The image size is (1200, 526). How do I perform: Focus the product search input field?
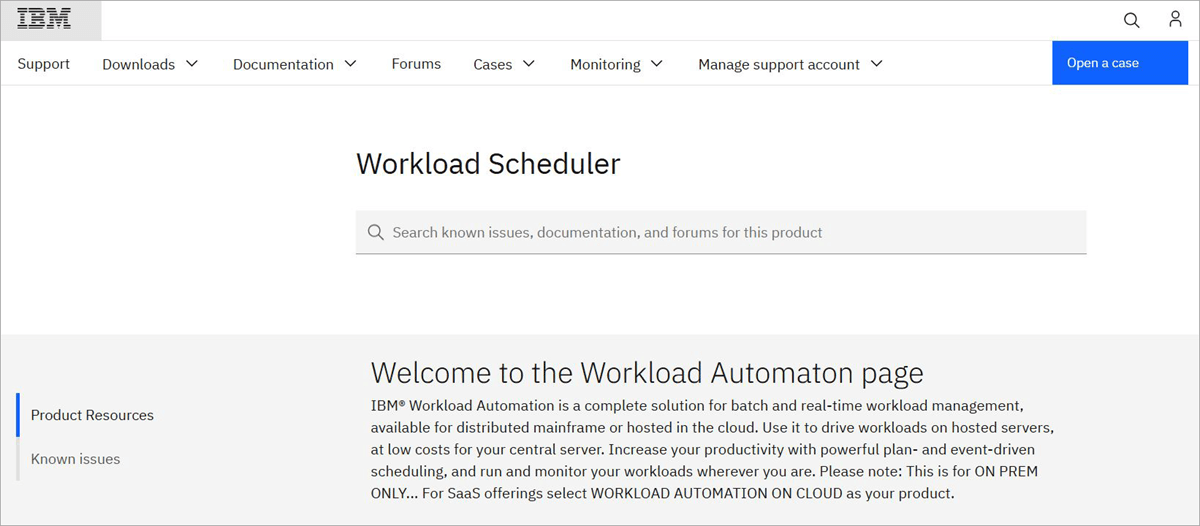[x=721, y=232]
